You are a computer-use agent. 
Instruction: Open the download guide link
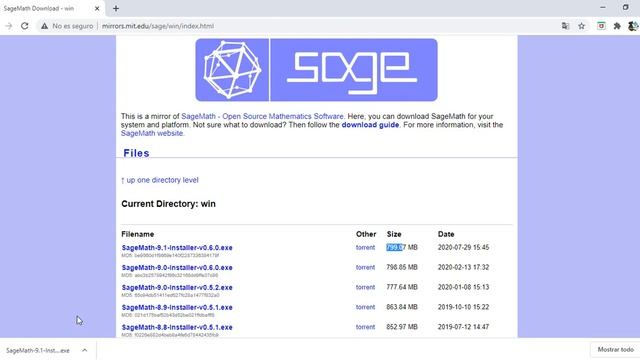point(370,125)
